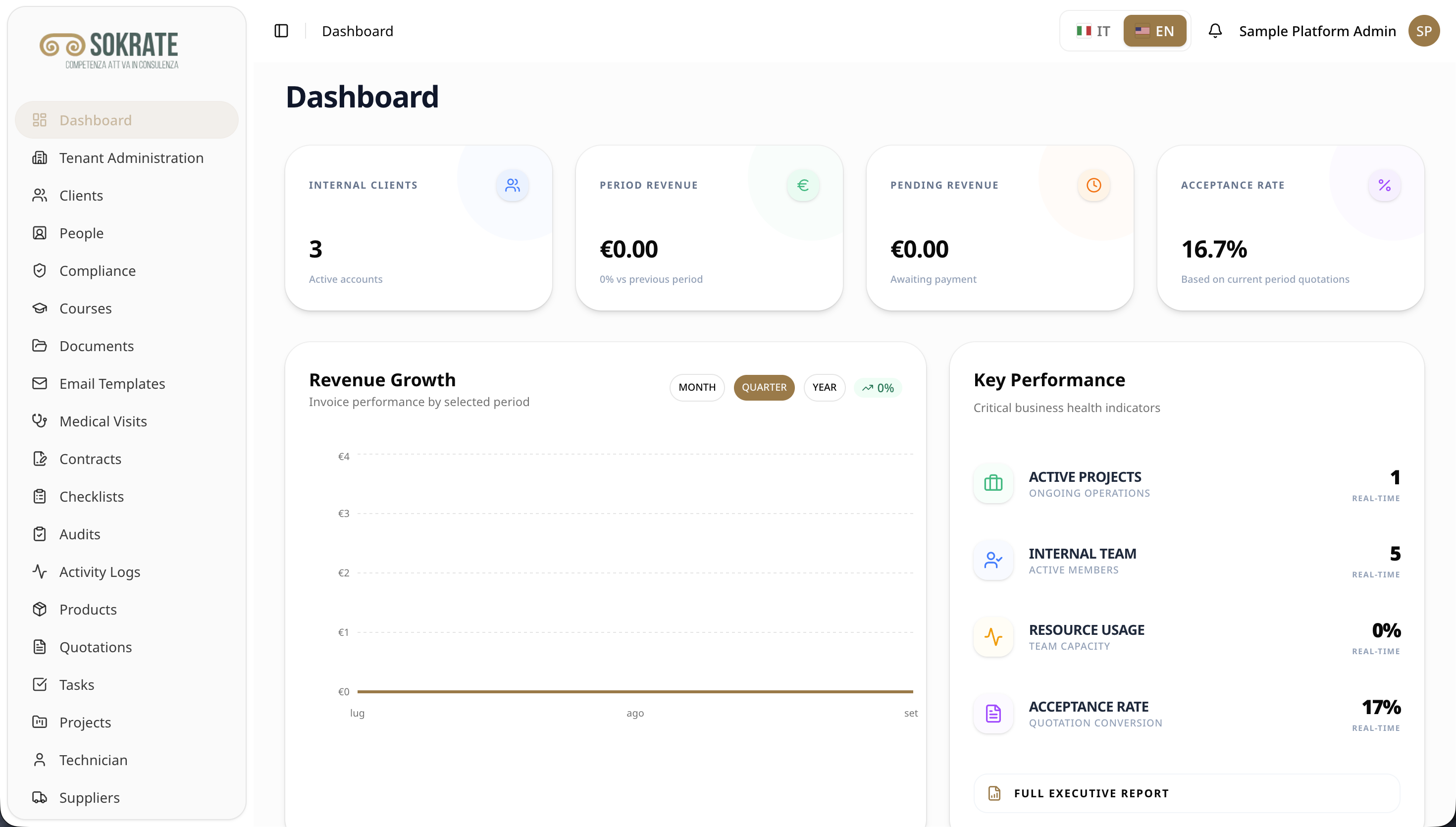Open Courses menu item
Viewport: 1456px width, 827px height.
tap(127, 308)
